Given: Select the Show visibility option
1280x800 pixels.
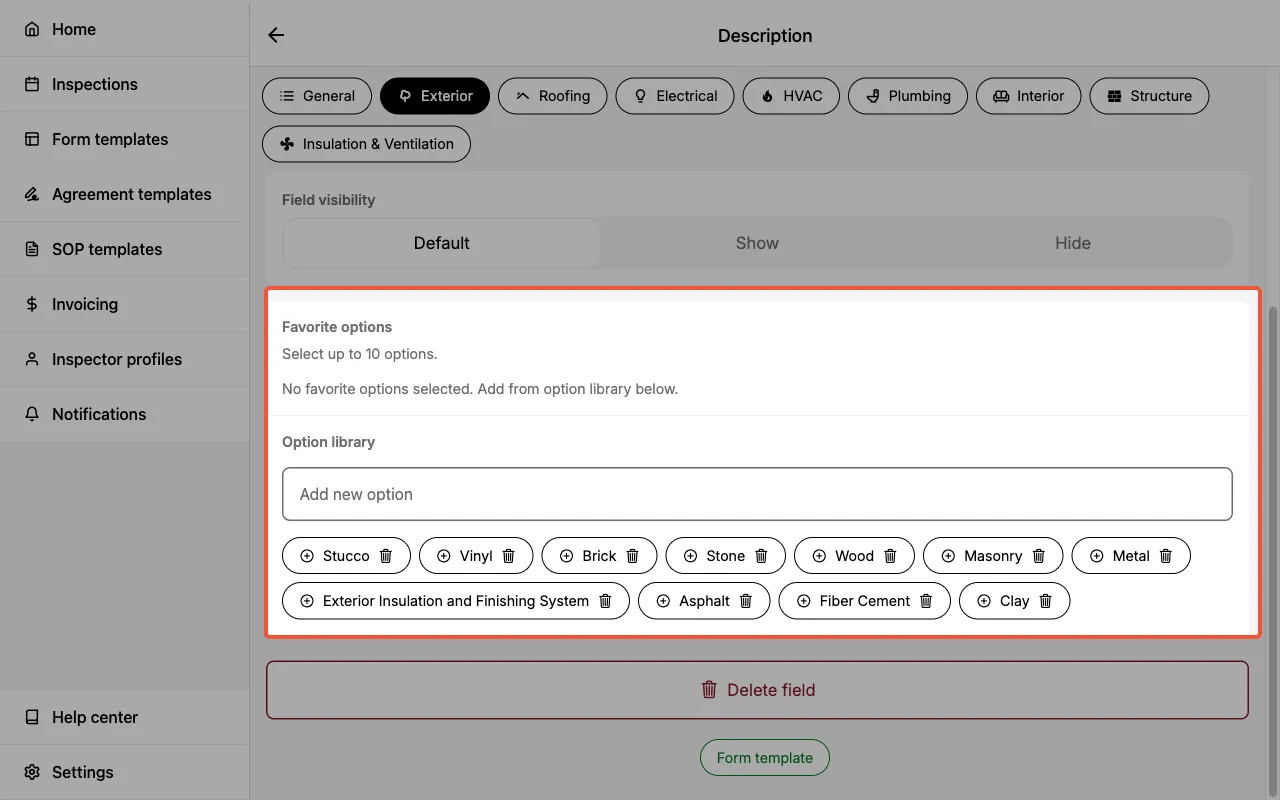Looking at the screenshot, I should (x=757, y=243).
